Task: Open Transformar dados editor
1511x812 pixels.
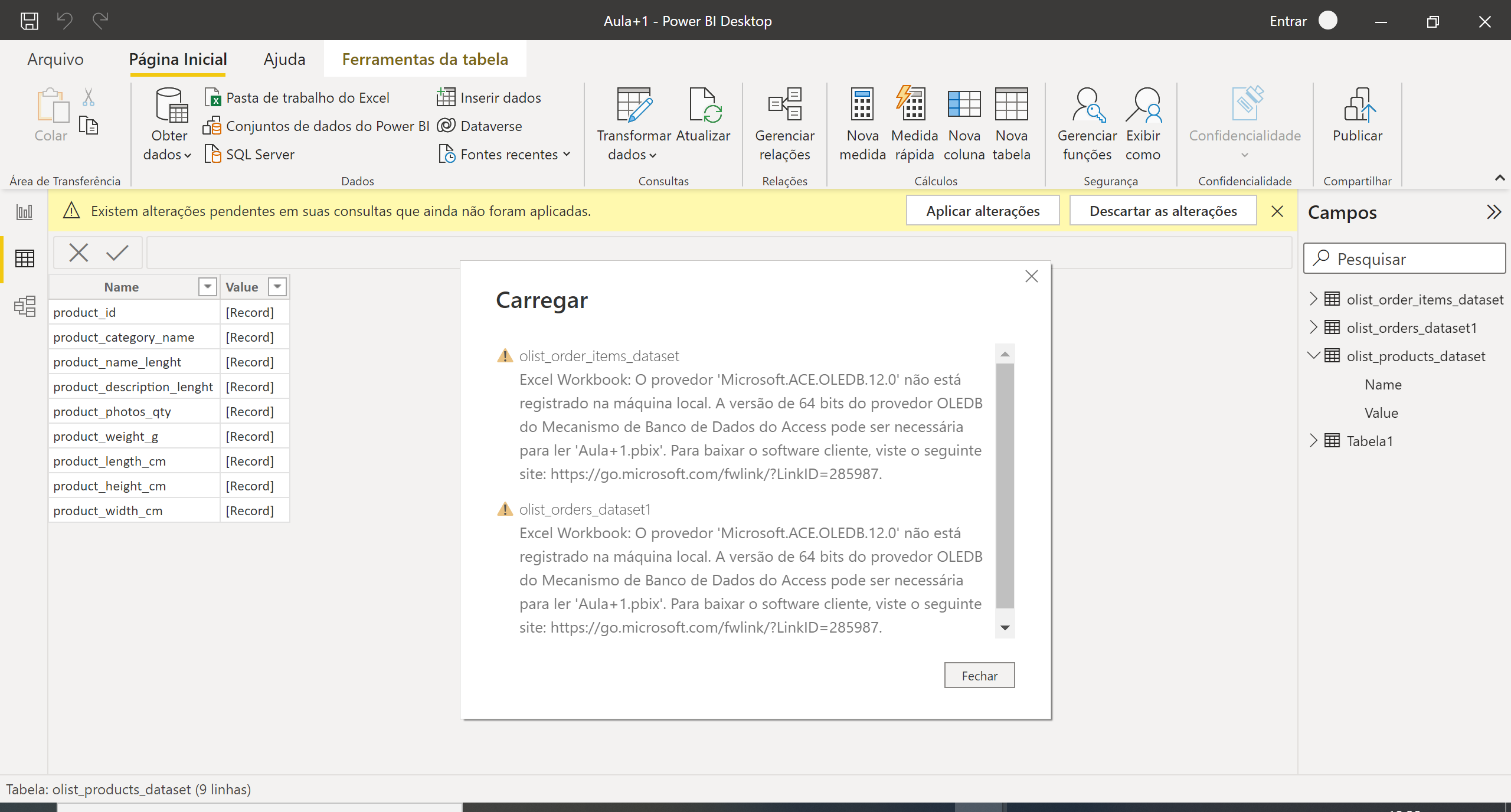Action: tap(634, 124)
